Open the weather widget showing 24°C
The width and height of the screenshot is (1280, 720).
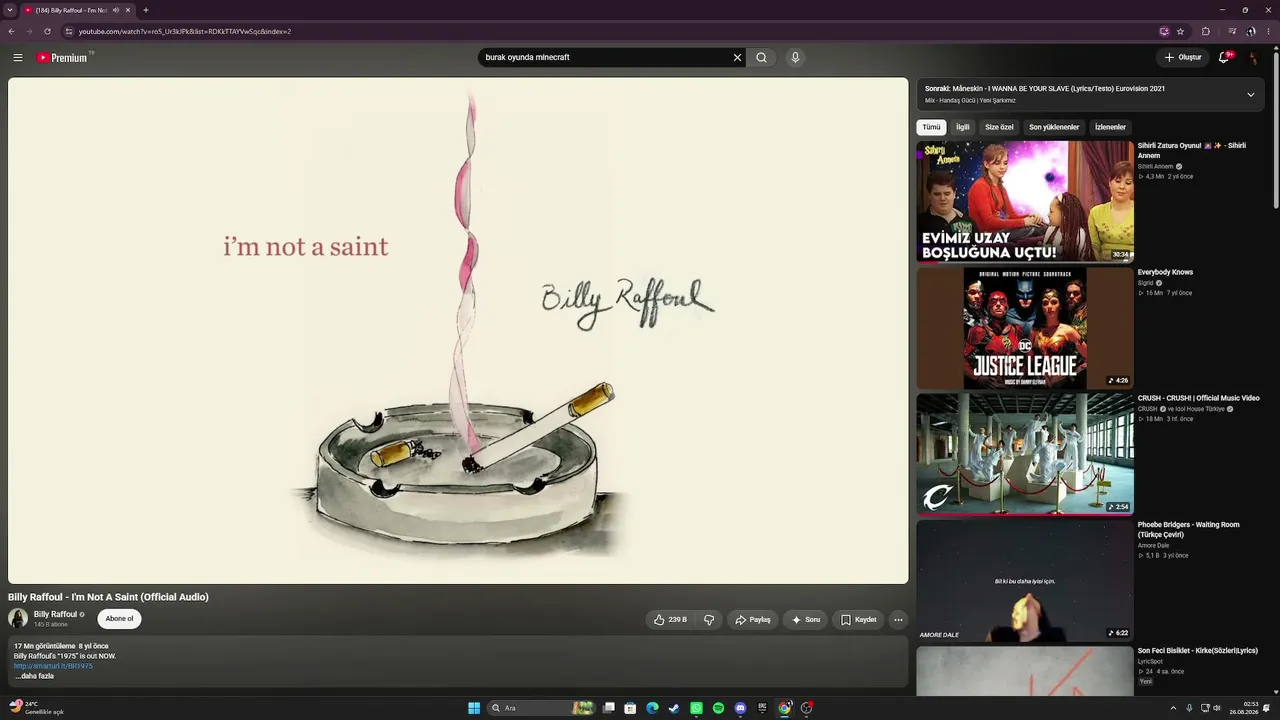[37, 708]
